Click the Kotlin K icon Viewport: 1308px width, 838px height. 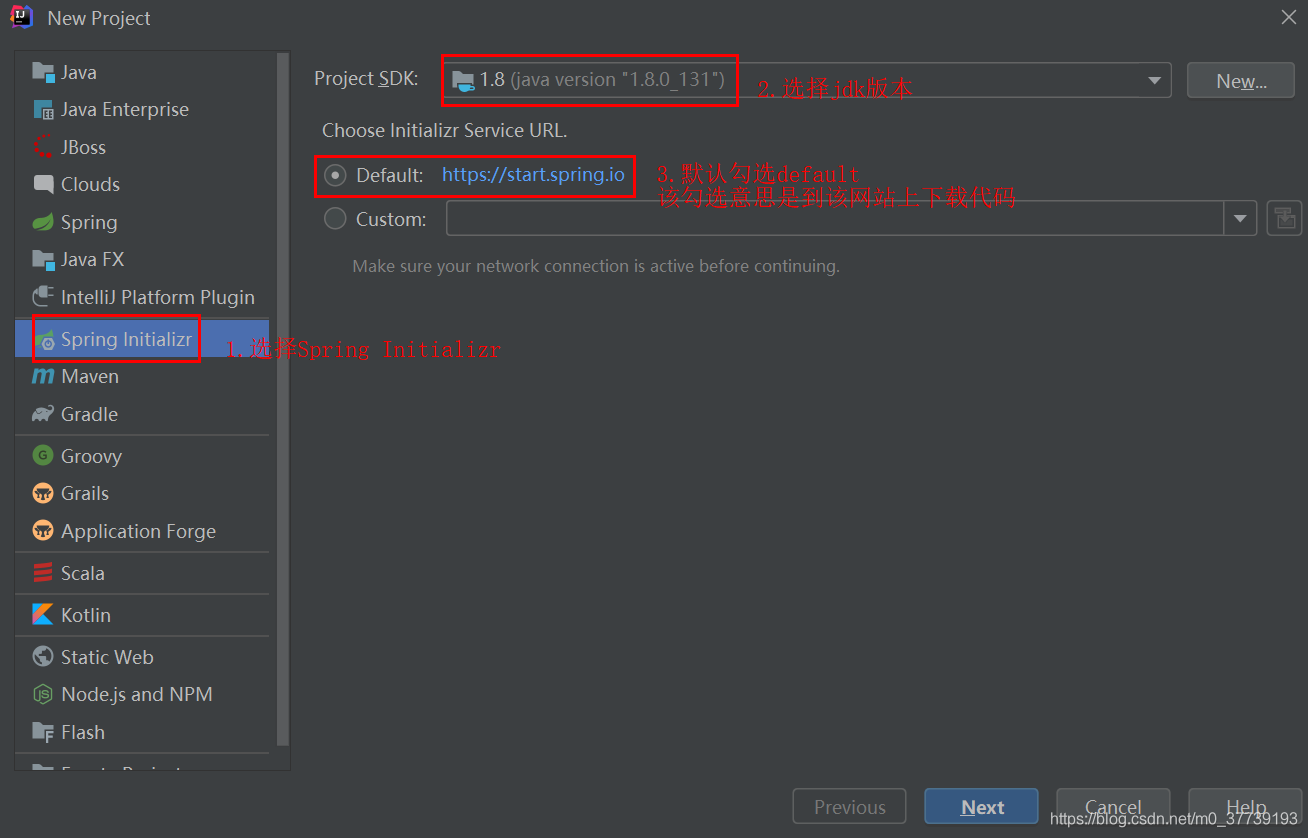(x=43, y=615)
